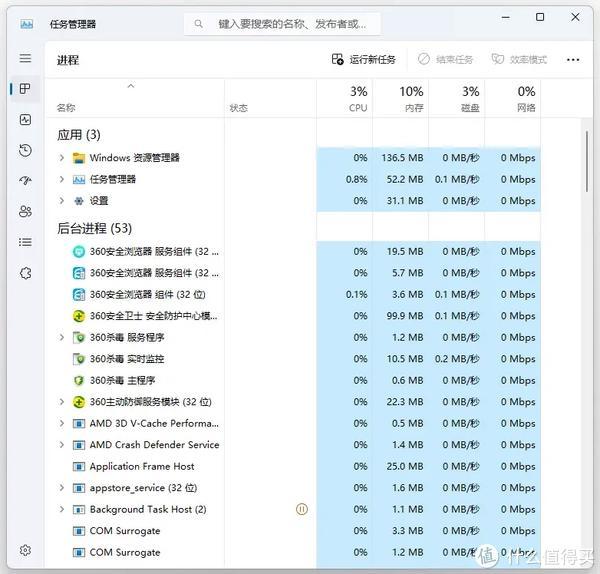Click the Application Frame Host icon
The width and height of the screenshot is (600, 574).
[79, 466]
